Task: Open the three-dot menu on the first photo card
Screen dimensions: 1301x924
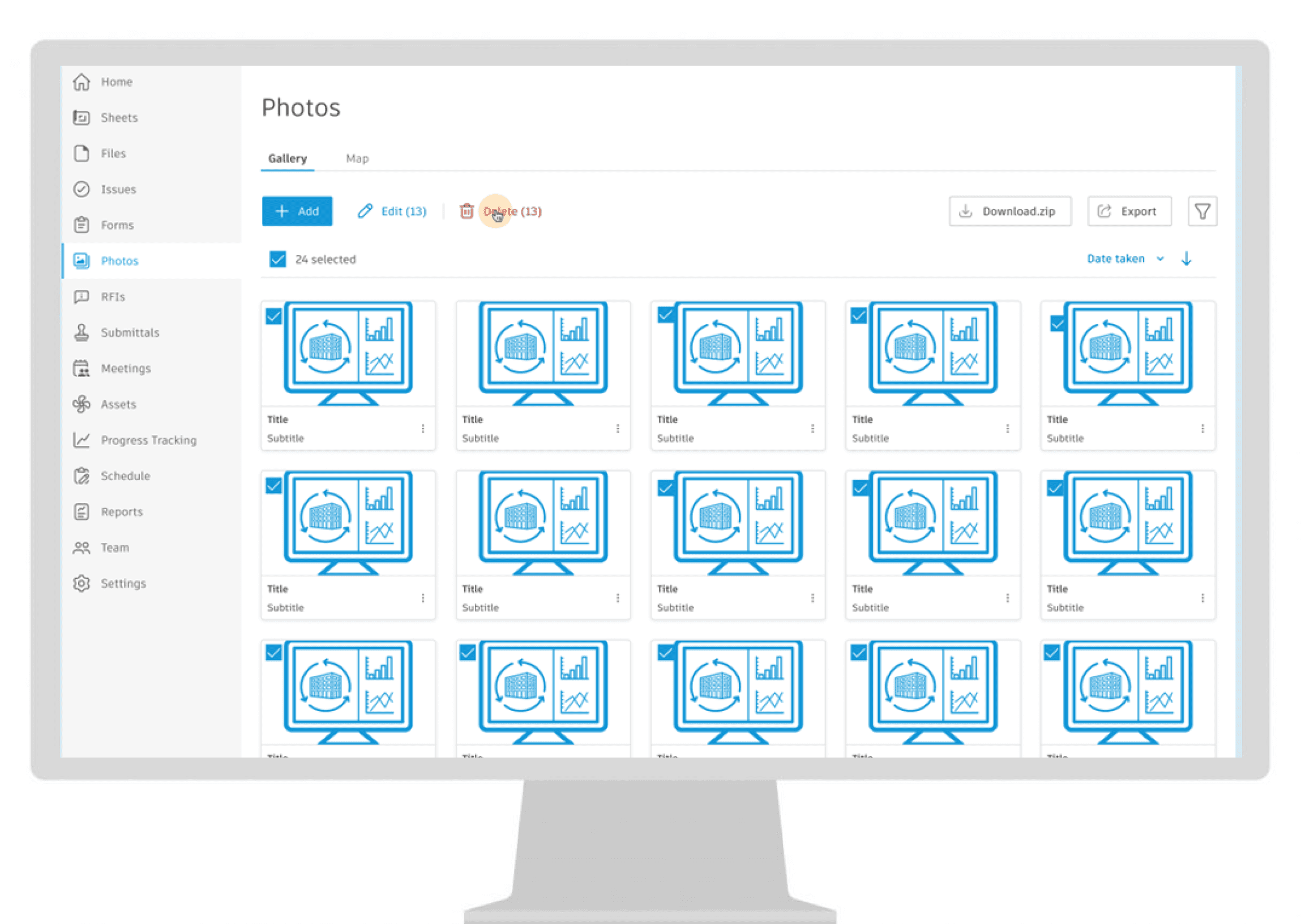Action: click(422, 429)
